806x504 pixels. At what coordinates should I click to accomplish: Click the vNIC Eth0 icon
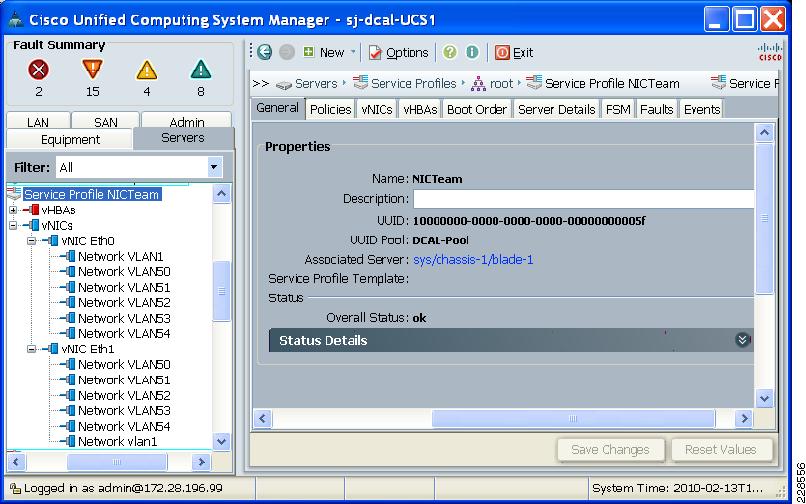[x=50, y=241]
